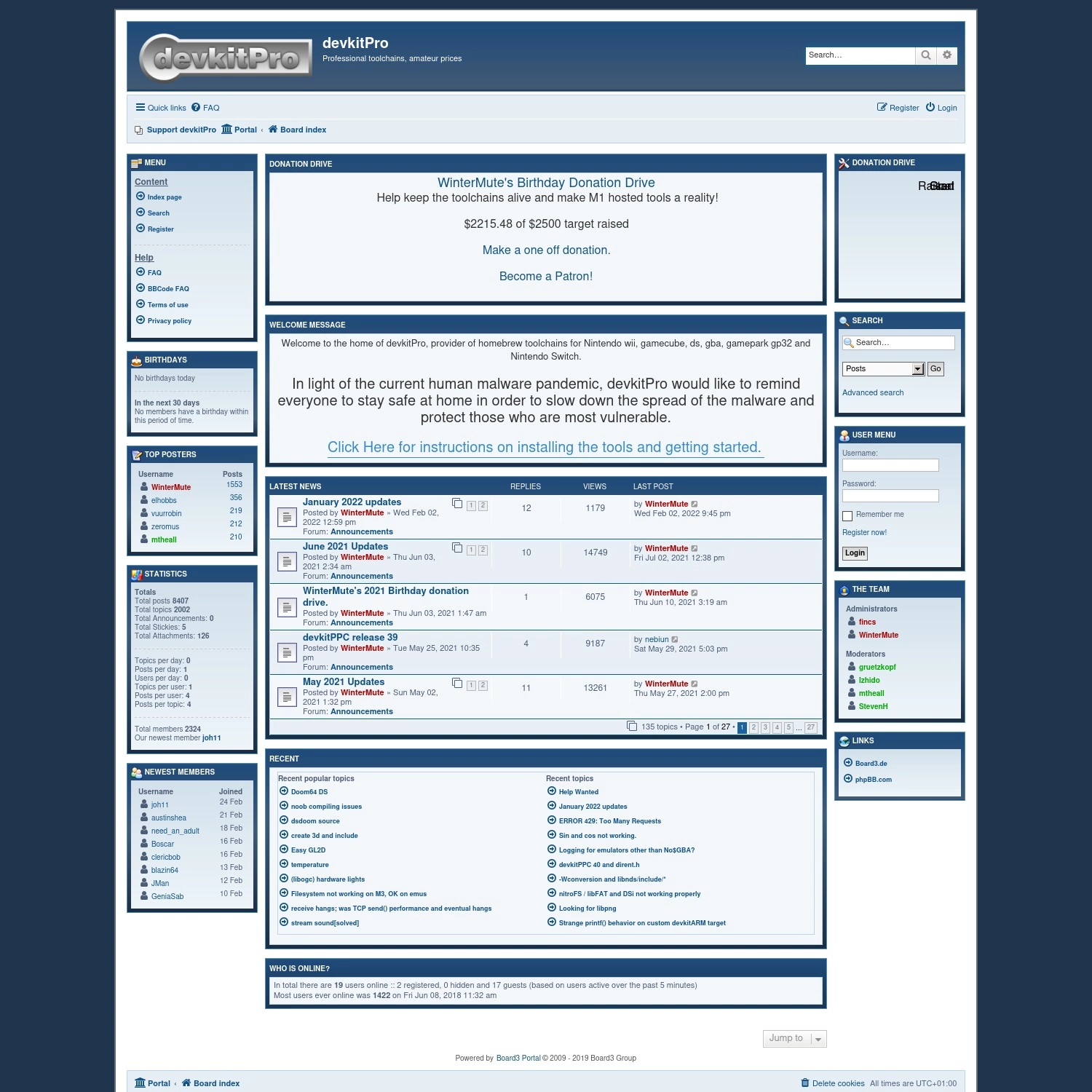This screenshot has width=1092, height=1092.
Task: Click the Login link in top navbar
Action: click(941, 108)
